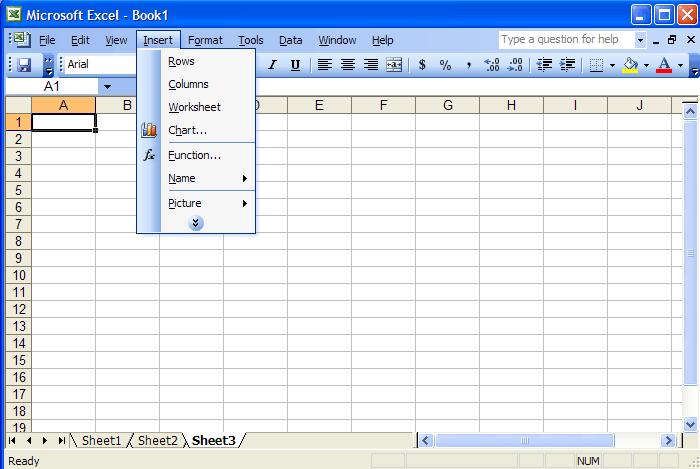
Task: Switch to the Sheet1 tab
Action: point(101,440)
